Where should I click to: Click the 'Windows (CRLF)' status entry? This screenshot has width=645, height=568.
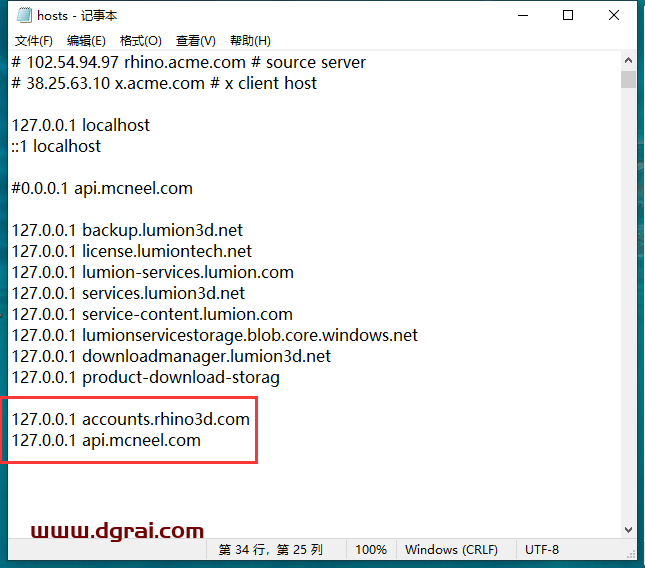(451, 549)
